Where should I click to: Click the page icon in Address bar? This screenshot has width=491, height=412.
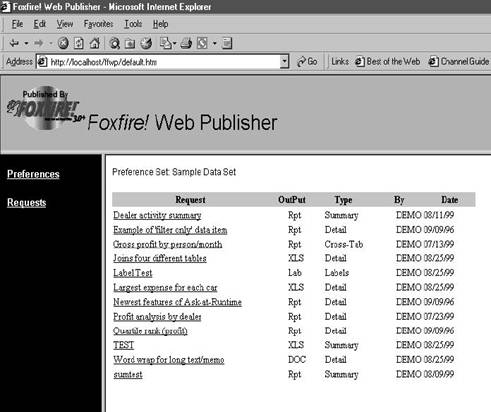(x=42, y=62)
